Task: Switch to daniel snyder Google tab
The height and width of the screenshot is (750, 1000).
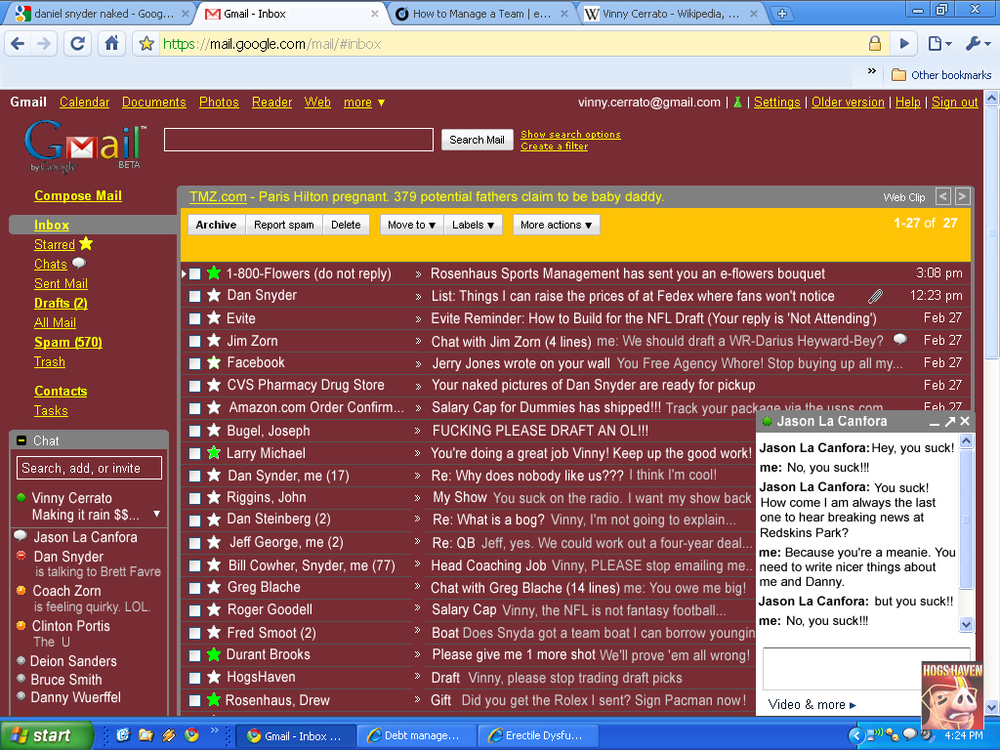Action: (99, 13)
